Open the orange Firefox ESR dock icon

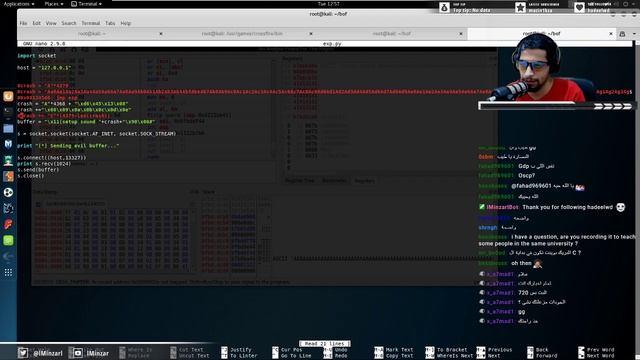coord(8,96)
